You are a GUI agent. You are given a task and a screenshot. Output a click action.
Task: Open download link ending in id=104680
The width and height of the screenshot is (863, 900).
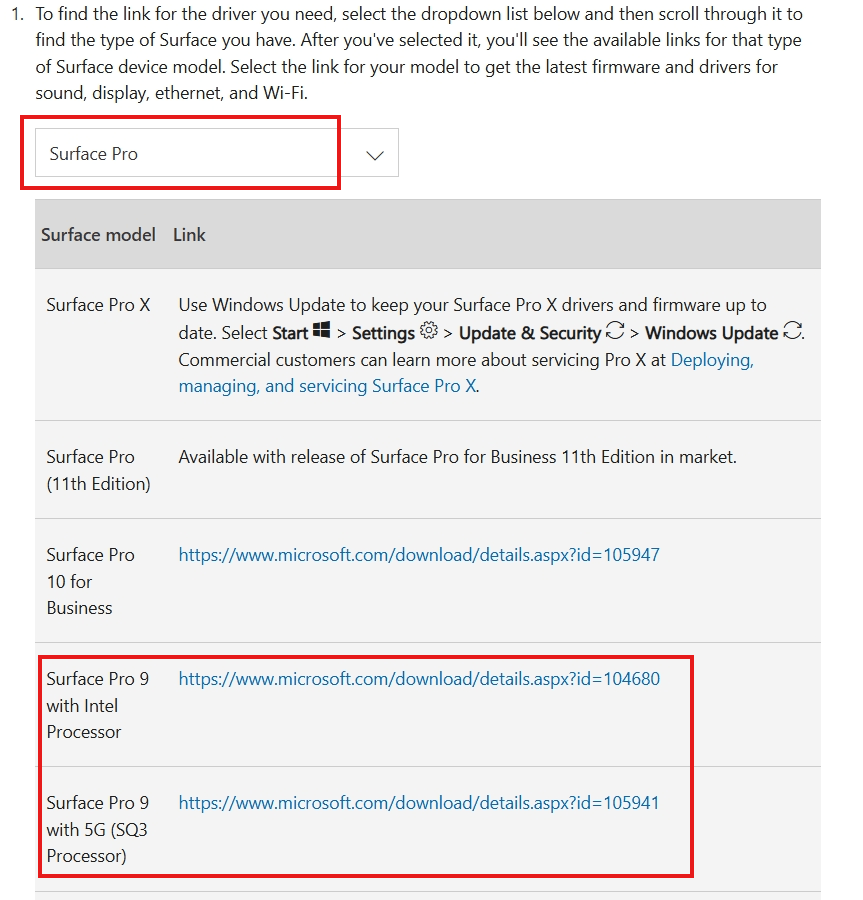point(419,679)
